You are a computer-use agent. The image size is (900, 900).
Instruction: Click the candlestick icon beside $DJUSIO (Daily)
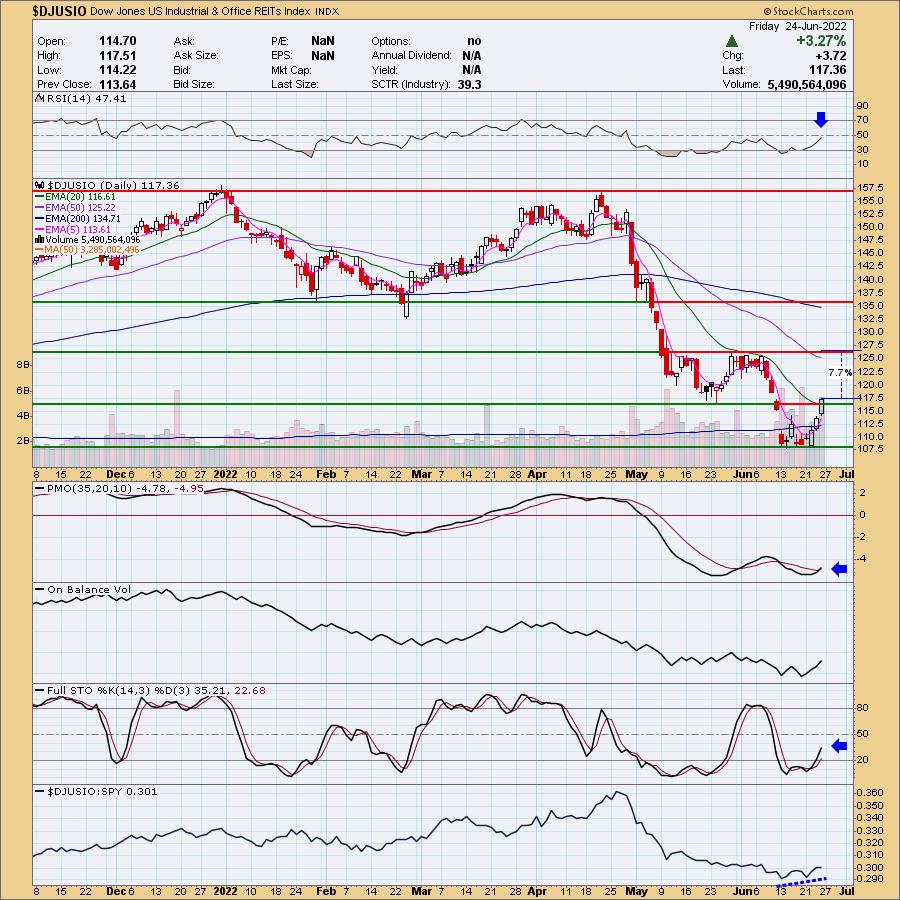click(x=40, y=185)
